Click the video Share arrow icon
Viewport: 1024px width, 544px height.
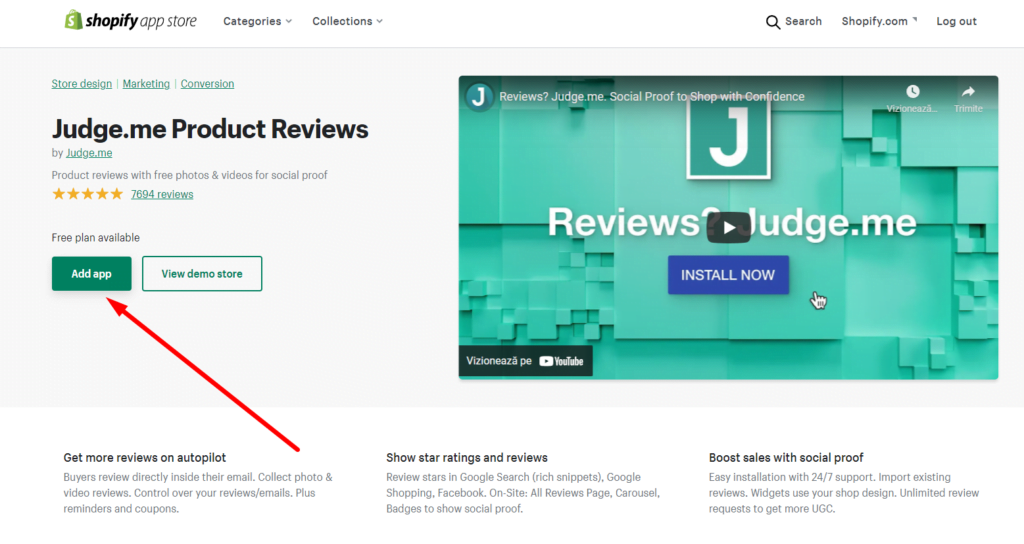coord(968,91)
